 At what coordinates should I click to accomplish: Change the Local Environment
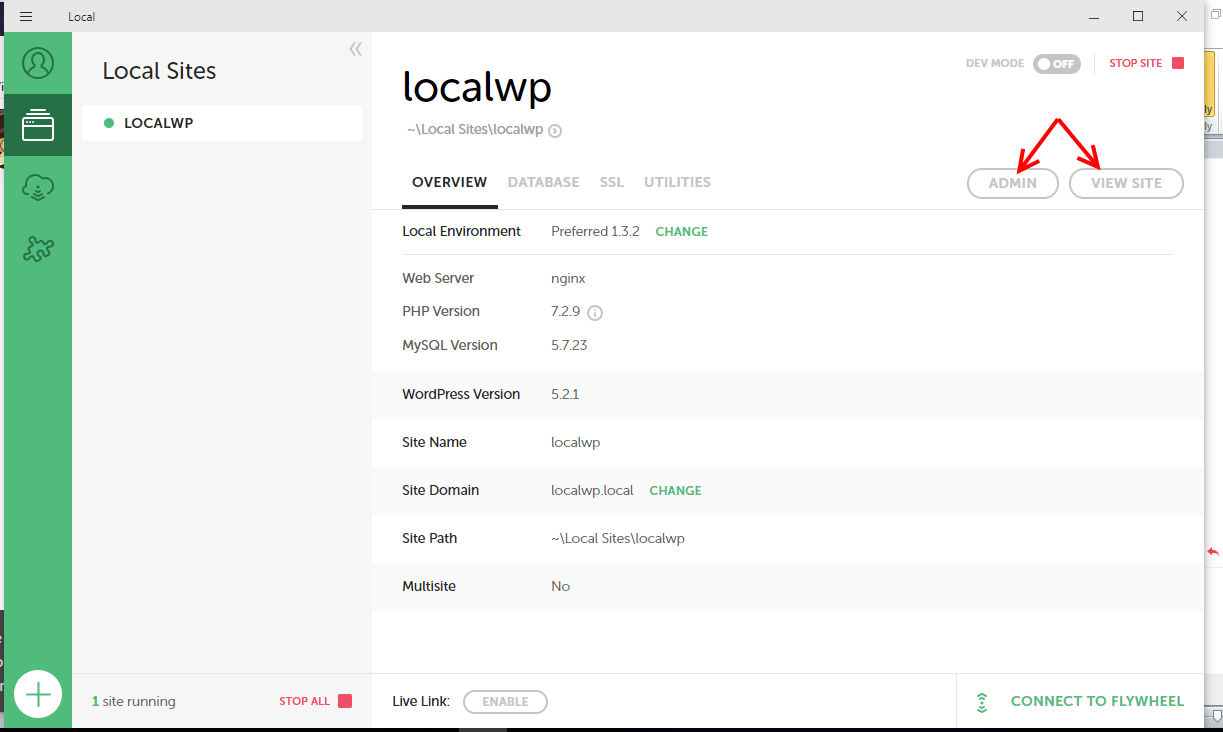(681, 232)
